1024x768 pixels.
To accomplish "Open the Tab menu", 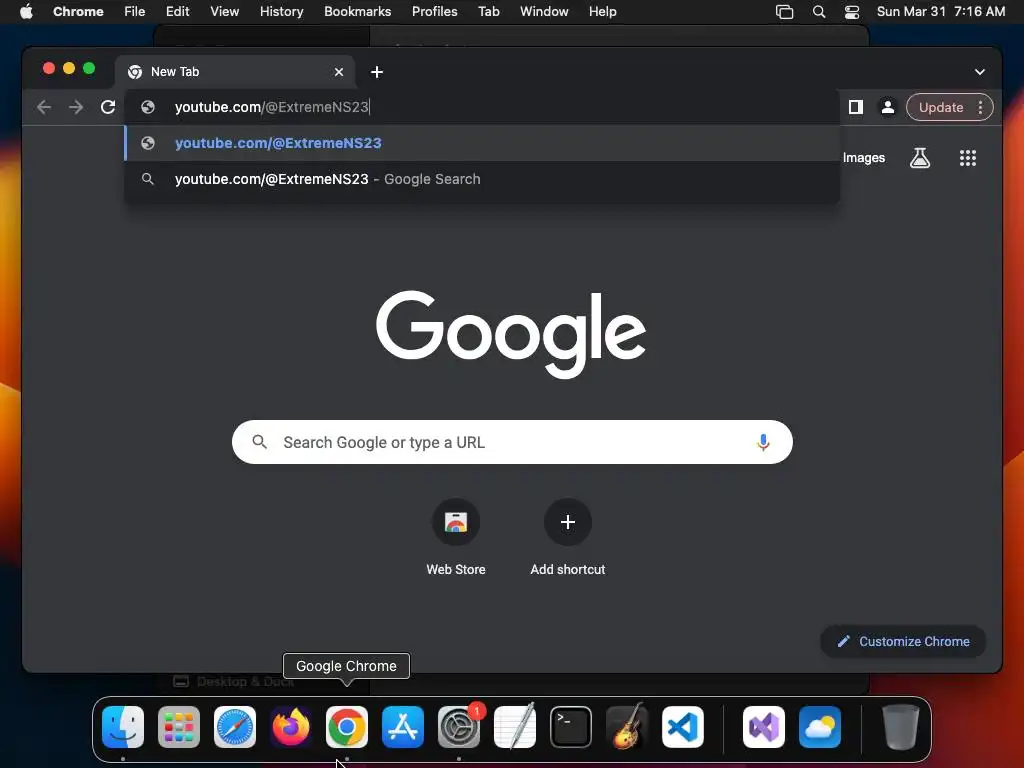I will coord(488,12).
